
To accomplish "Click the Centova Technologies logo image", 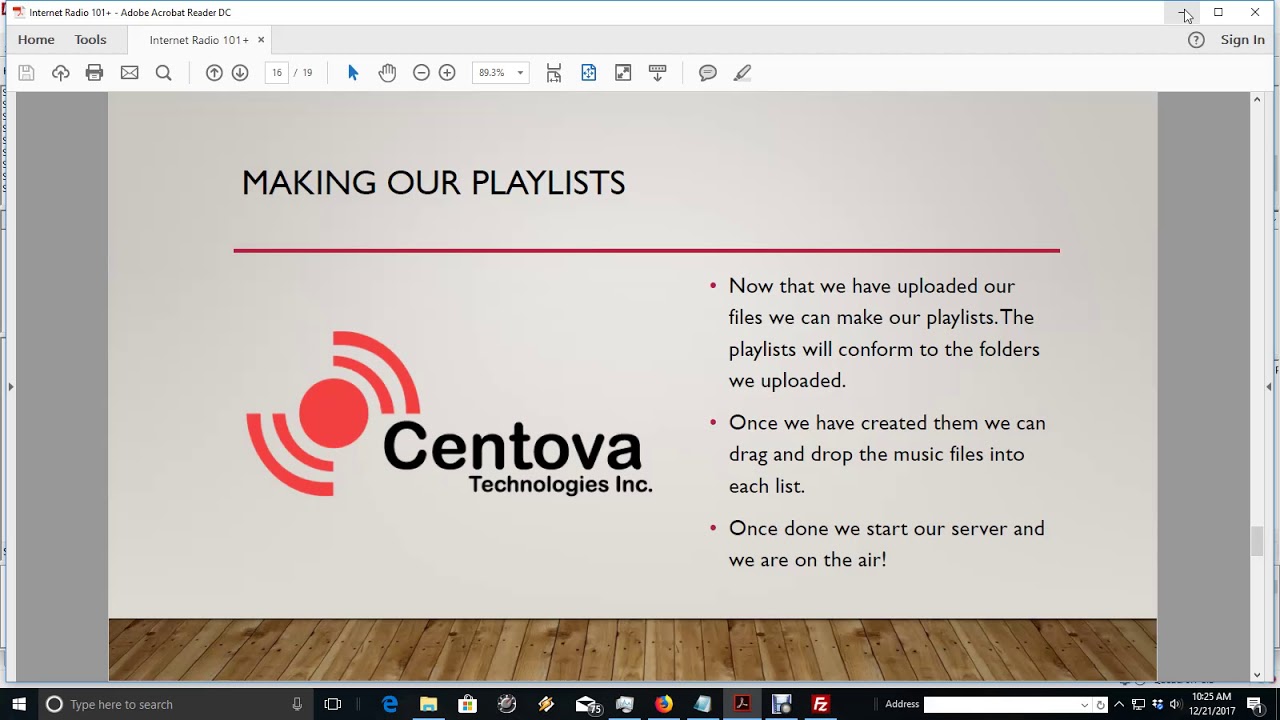I will (449, 413).
